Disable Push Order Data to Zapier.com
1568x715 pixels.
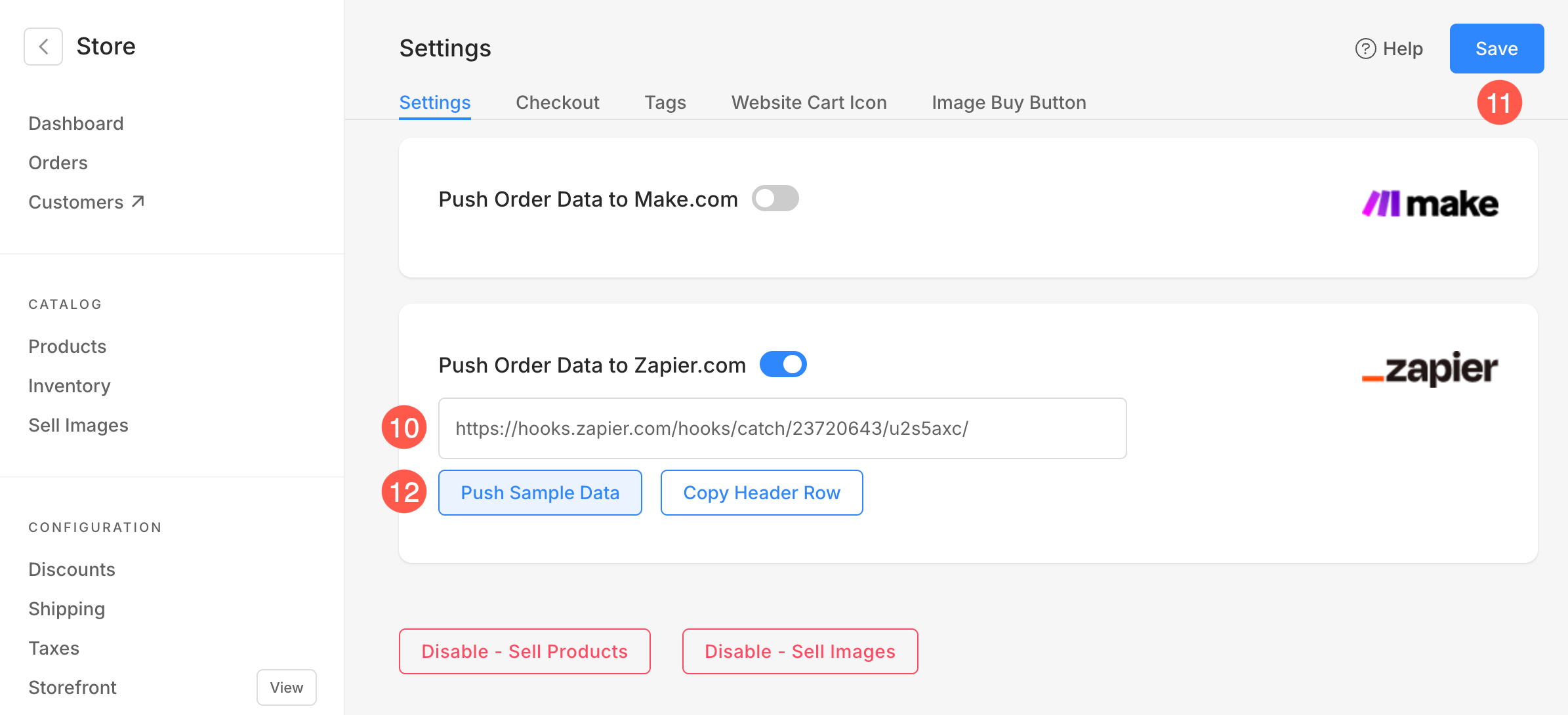coord(783,364)
